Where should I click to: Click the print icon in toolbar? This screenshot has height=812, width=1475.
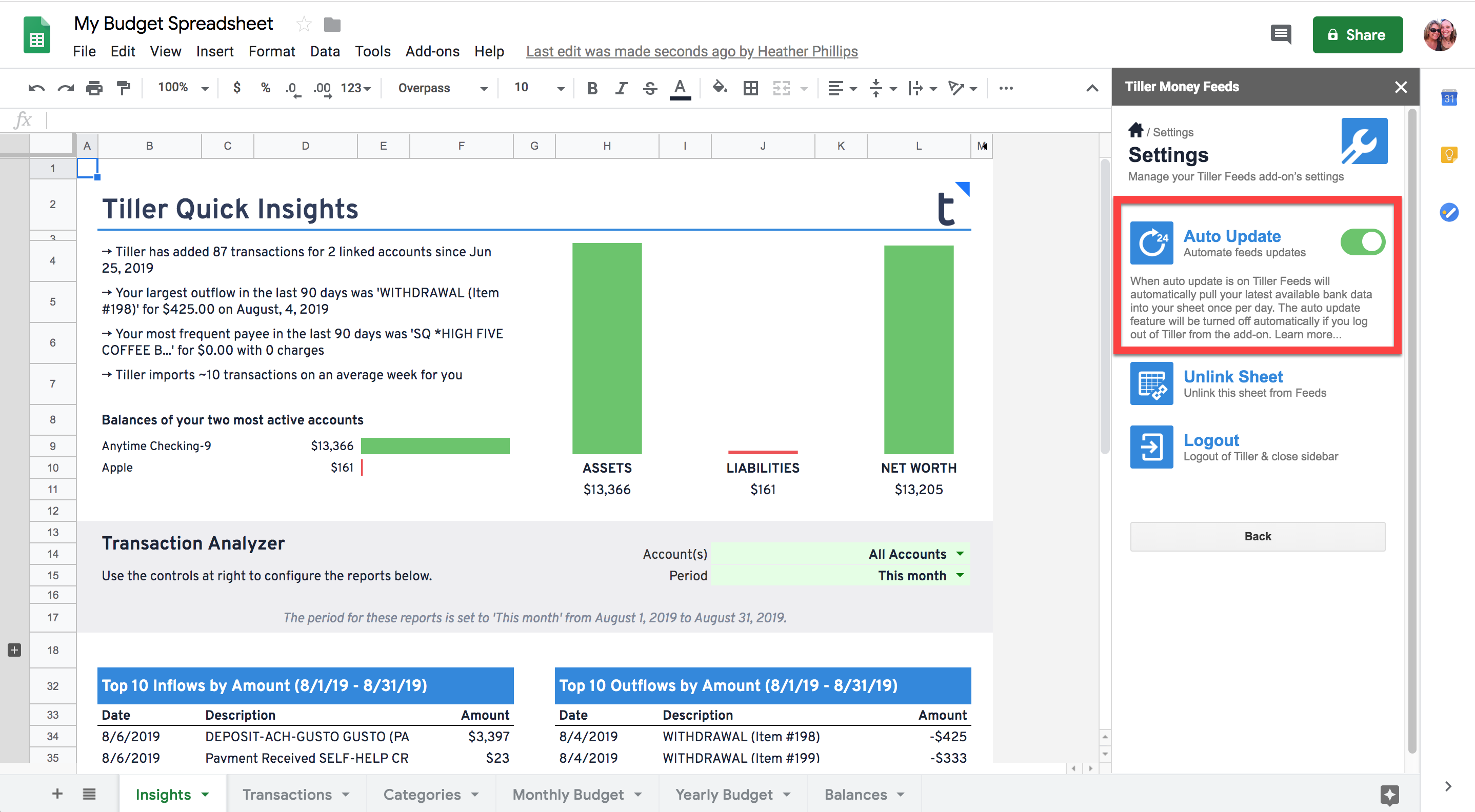click(94, 88)
